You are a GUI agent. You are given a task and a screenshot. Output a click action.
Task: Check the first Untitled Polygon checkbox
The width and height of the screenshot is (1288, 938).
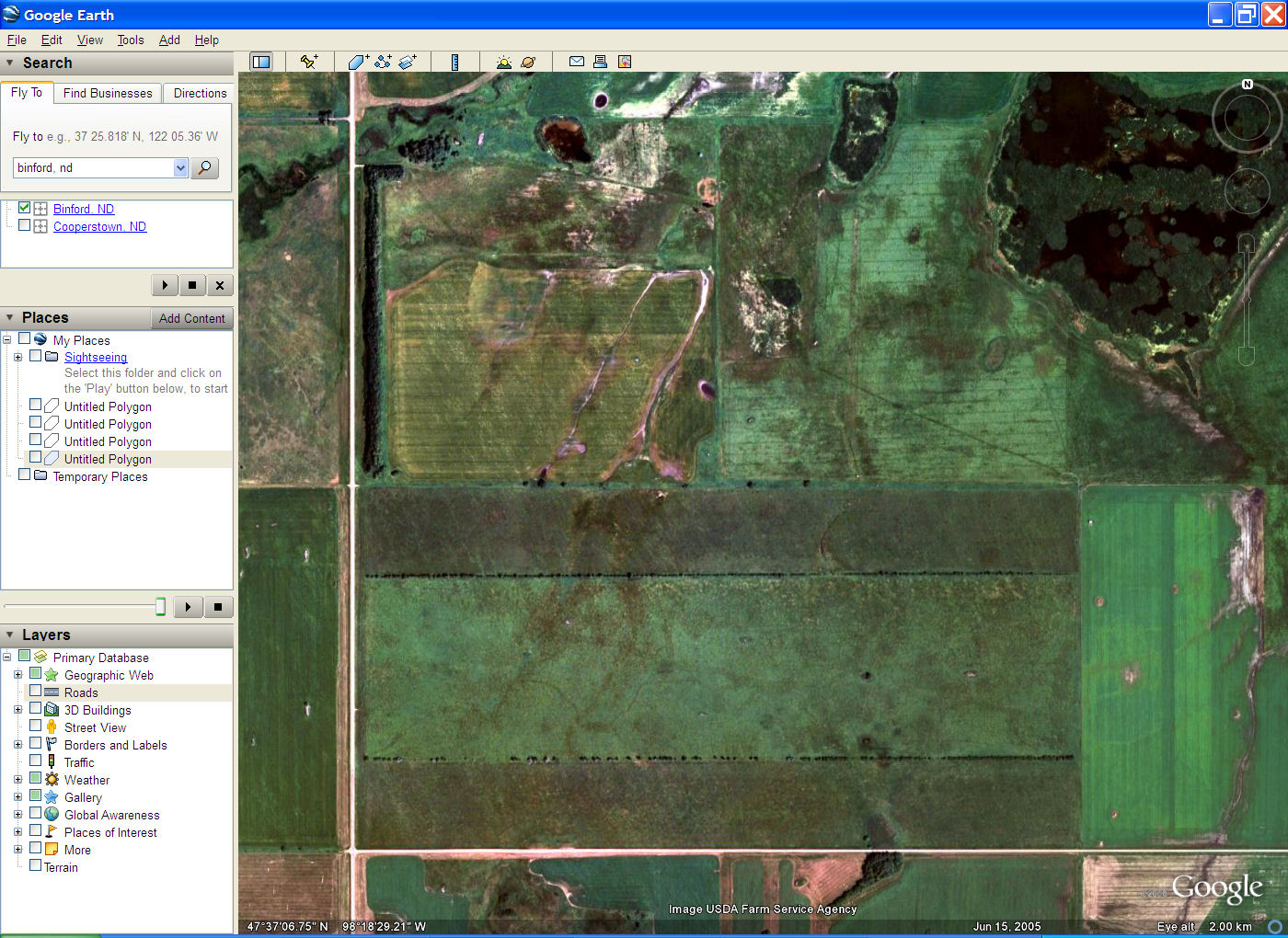tap(36, 406)
